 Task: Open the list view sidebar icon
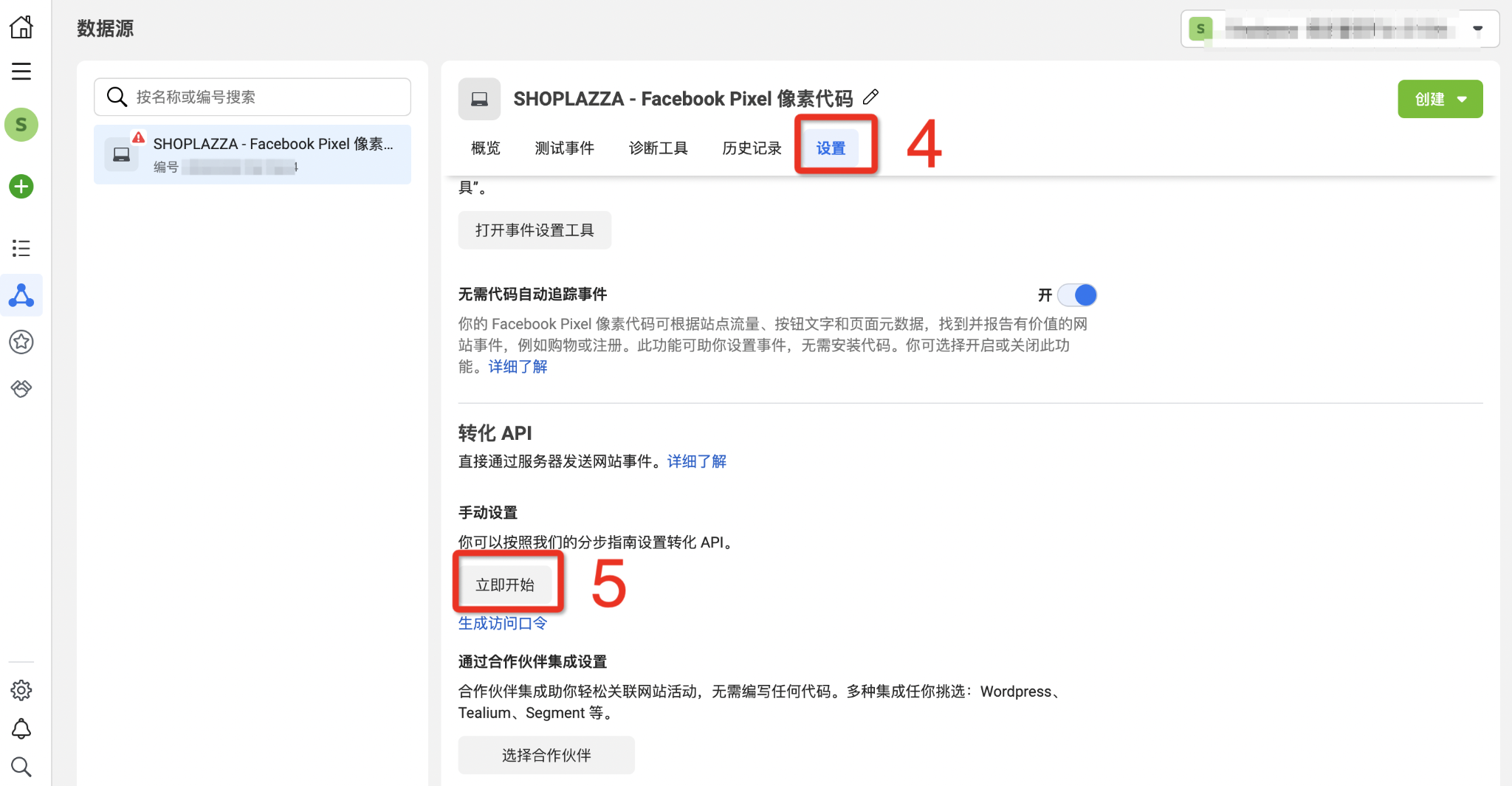point(21,248)
